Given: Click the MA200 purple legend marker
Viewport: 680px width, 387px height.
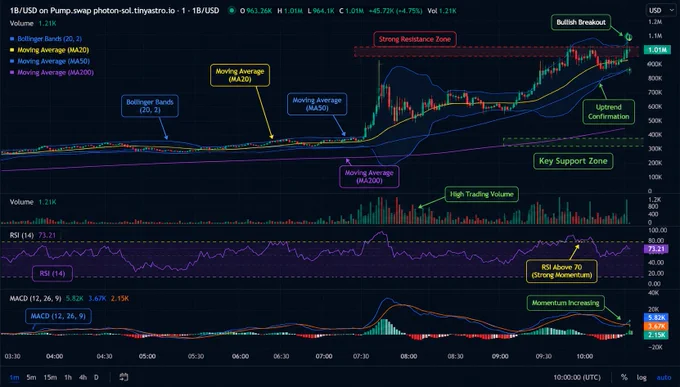Looking at the screenshot, I should (12, 73).
